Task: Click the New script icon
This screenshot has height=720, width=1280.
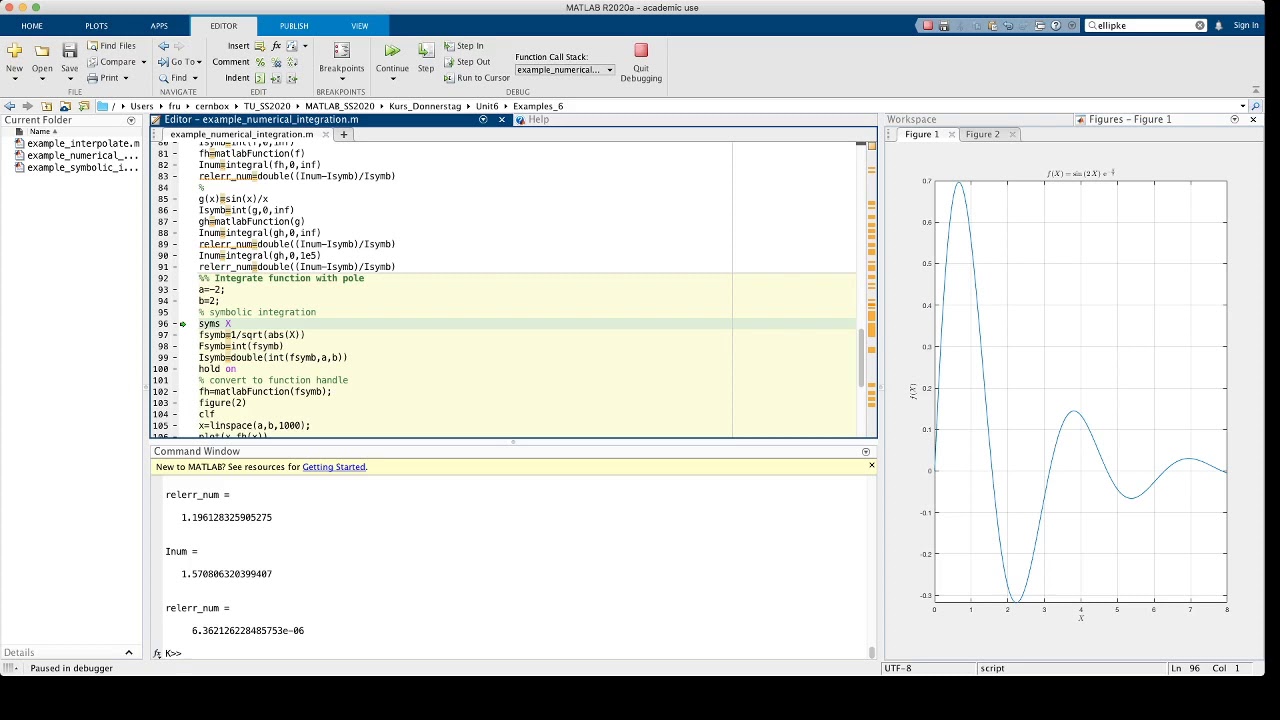Action: click(14, 51)
